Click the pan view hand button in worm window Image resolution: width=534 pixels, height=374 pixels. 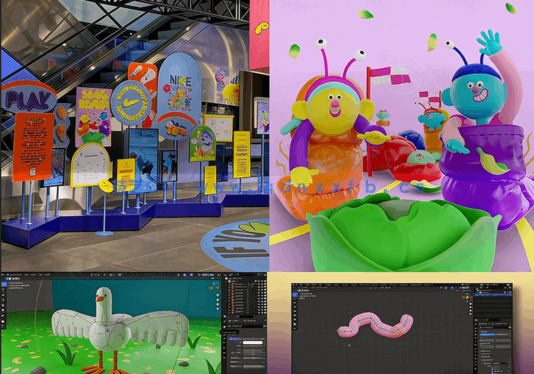coord(471,307)
